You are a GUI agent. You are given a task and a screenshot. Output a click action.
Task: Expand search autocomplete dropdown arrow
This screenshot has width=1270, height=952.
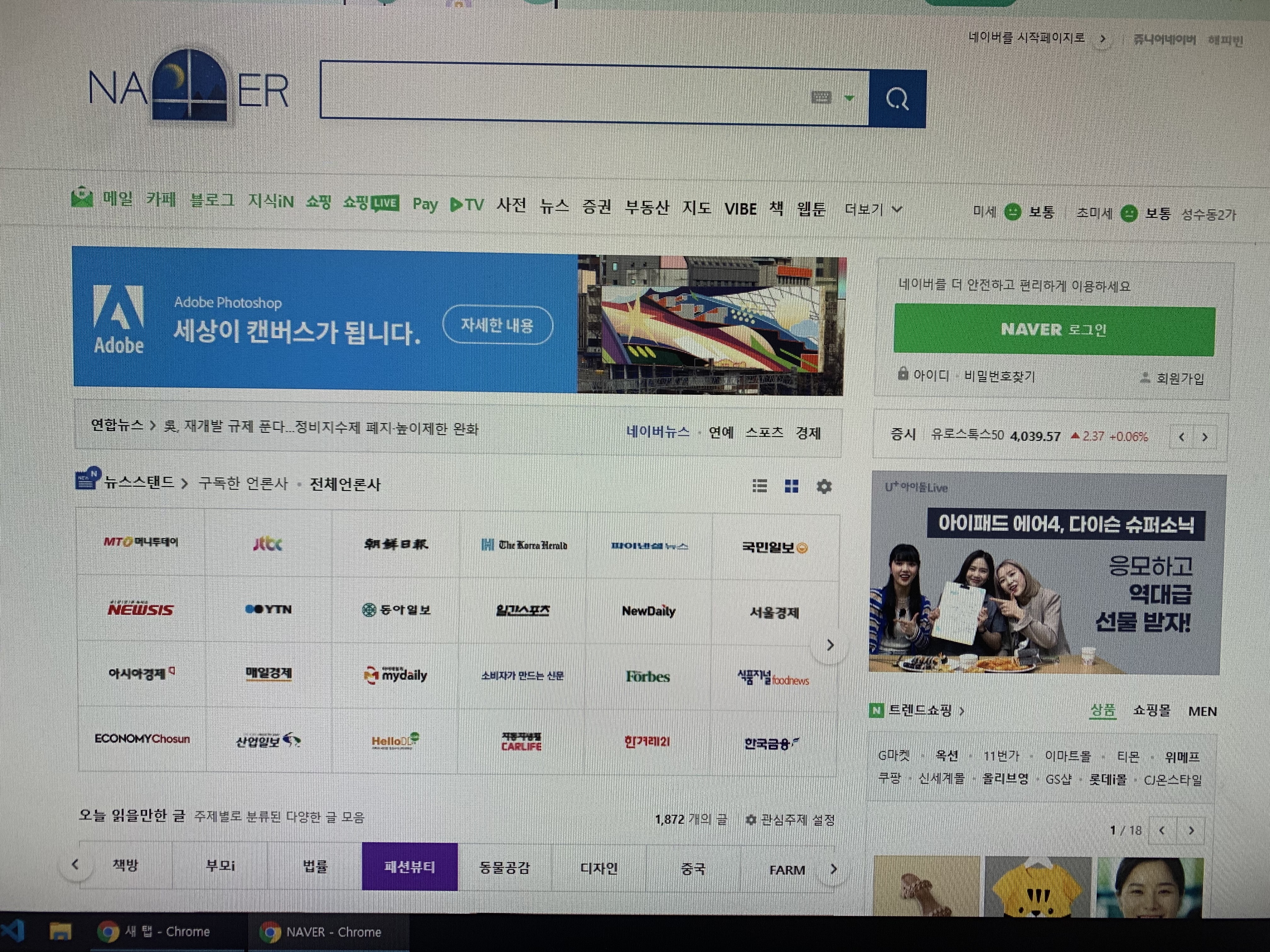pyautogui.click(x=849, y=98)
